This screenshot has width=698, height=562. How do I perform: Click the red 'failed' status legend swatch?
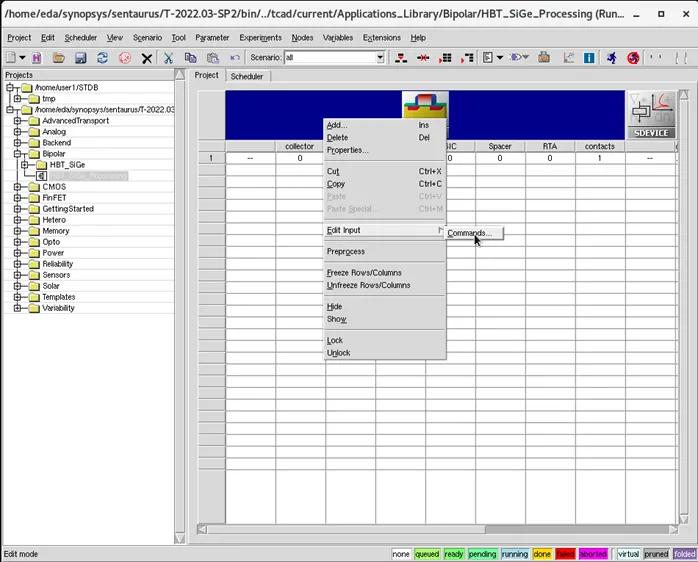pos(565,554)
